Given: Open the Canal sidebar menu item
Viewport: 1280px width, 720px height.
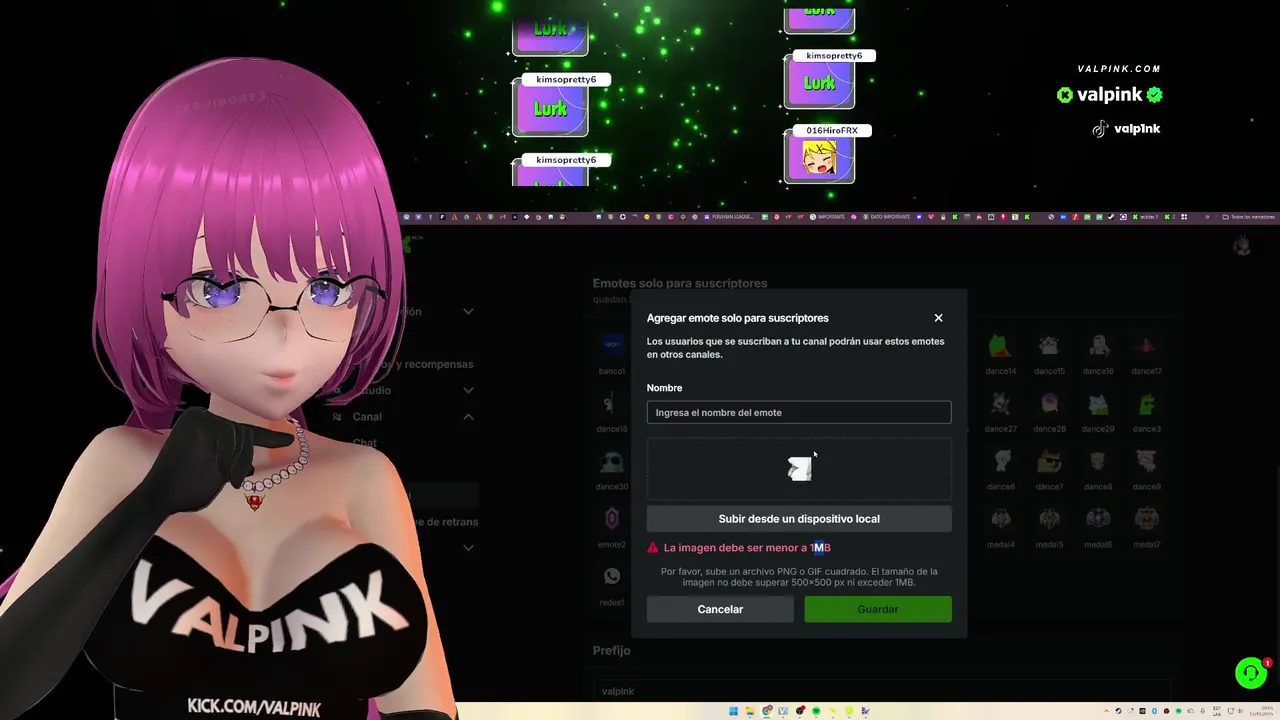Looking at the screenshot, I should (367, 417).
